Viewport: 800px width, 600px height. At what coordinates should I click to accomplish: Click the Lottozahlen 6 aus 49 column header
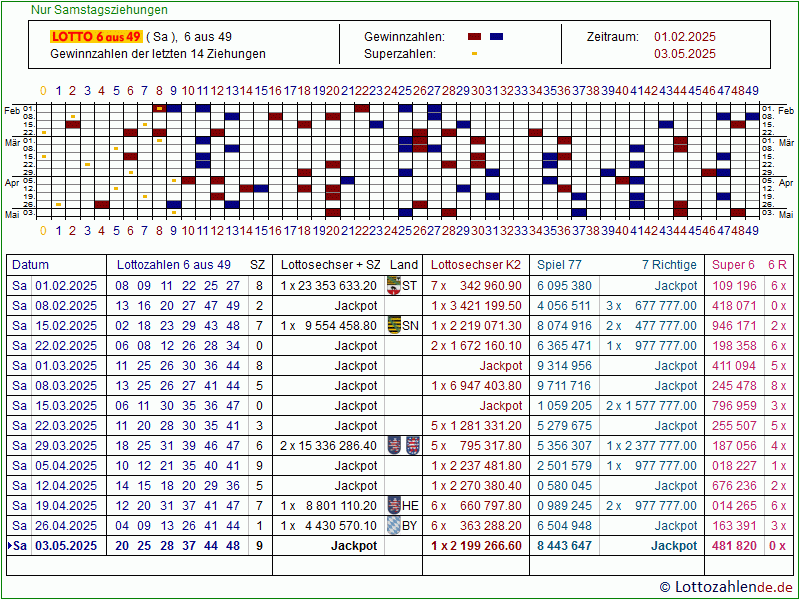click(x=173, y=265)
